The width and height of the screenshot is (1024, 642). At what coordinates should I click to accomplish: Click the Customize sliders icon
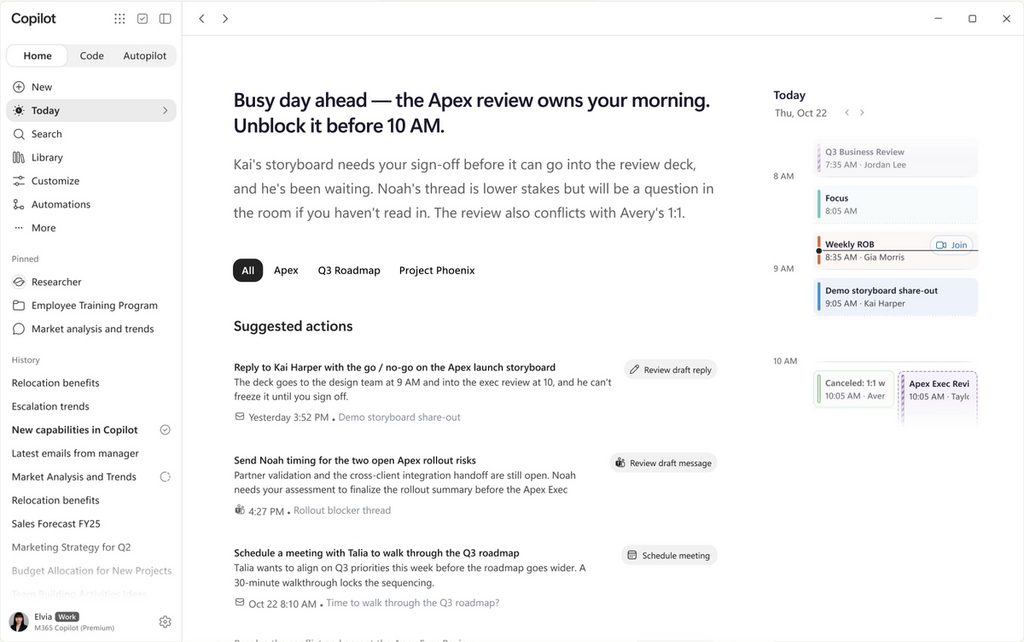[x=19, y=181]
